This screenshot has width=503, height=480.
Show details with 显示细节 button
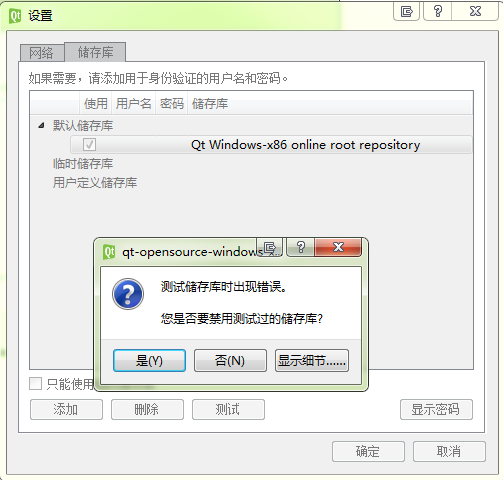click(312, 360)
